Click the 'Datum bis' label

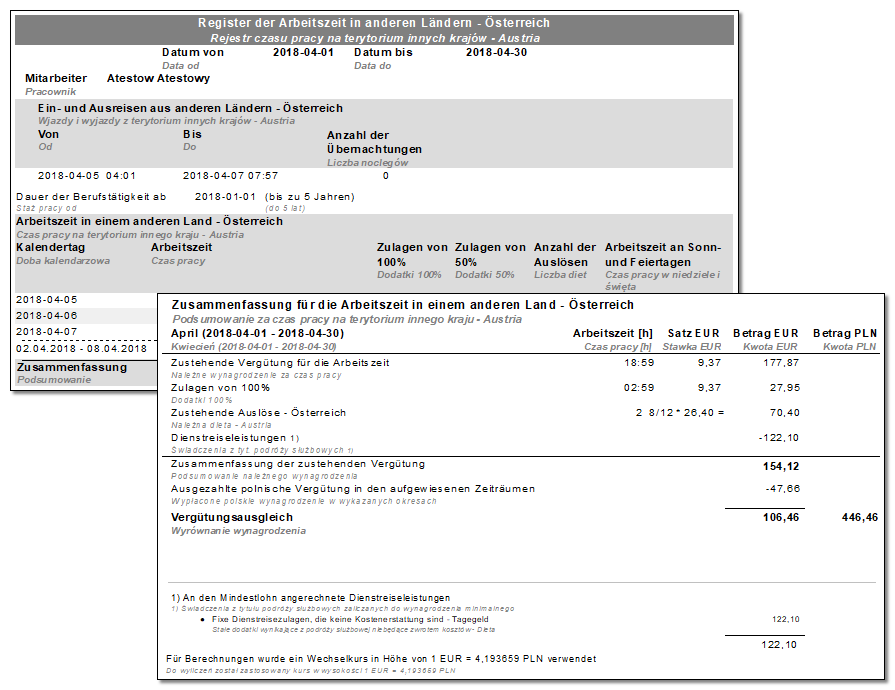click(383, 52)
